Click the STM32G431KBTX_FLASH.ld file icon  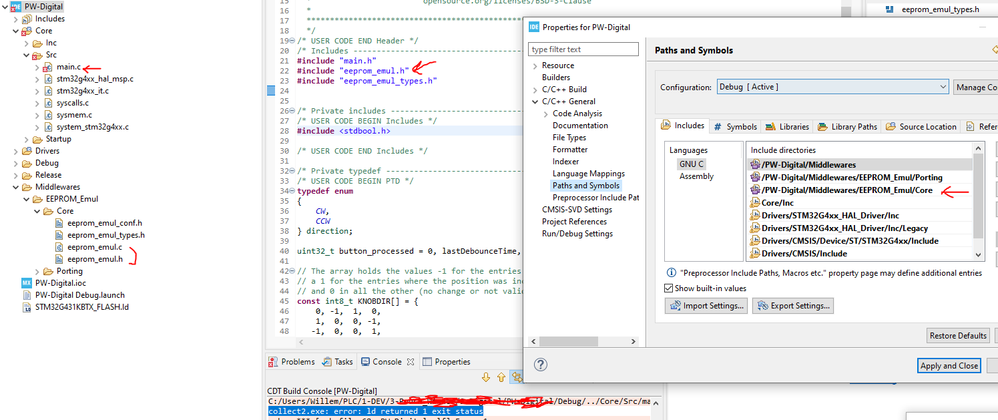[26, 307]
